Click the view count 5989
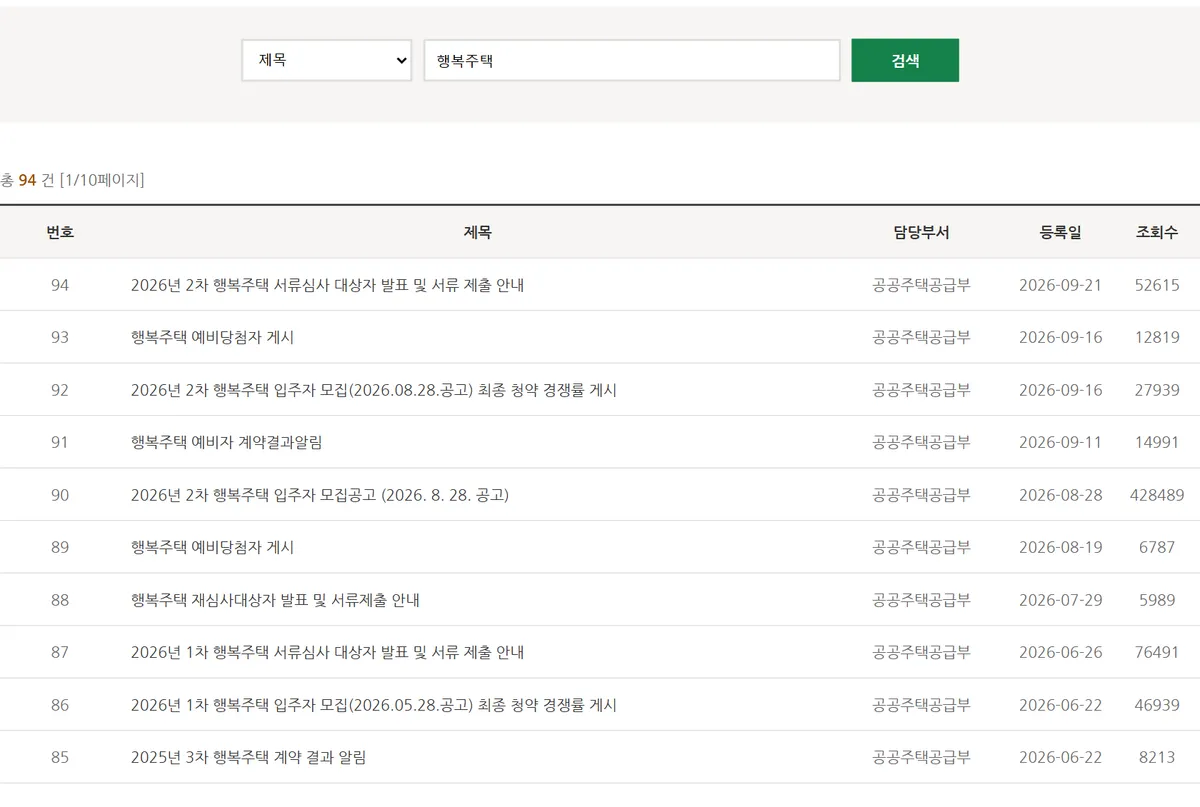1200x807 pixels. tap(1157, 600)
